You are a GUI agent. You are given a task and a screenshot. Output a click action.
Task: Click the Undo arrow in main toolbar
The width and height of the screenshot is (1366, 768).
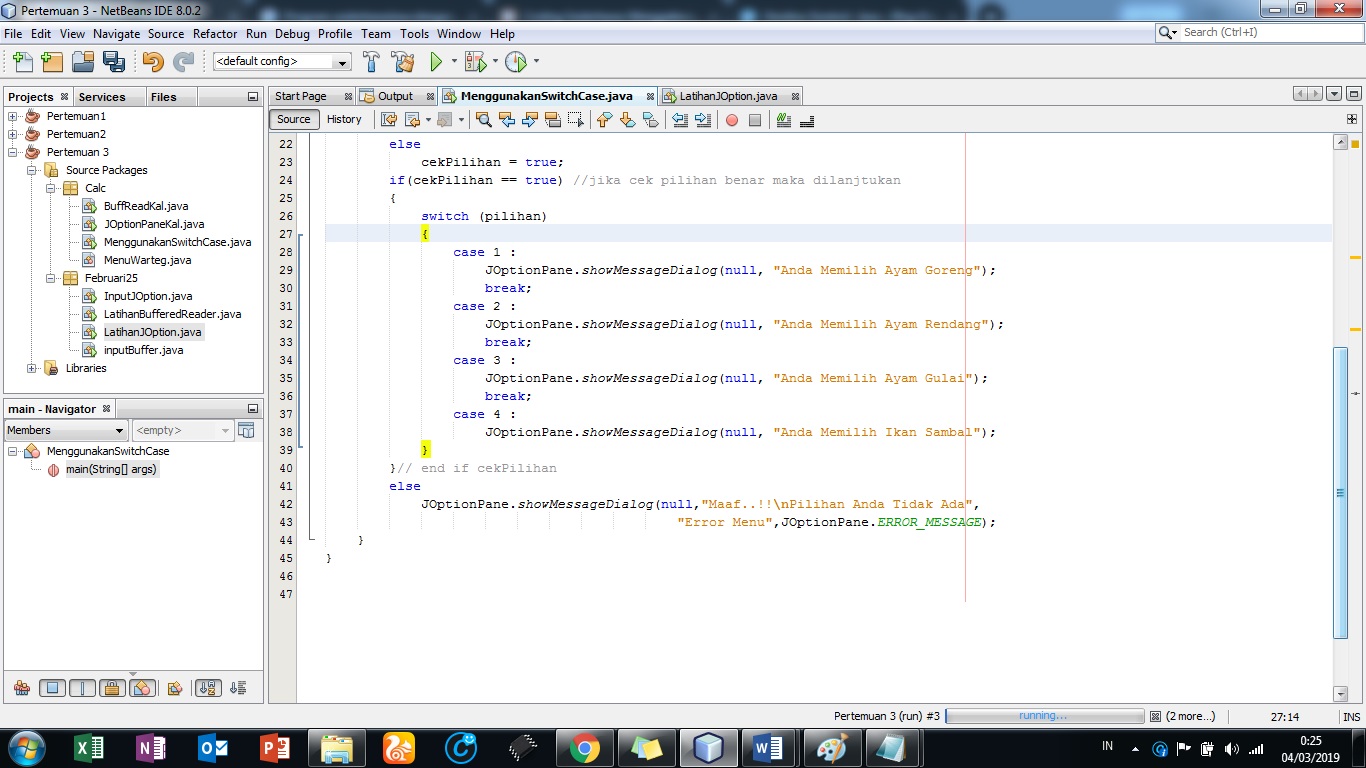pyautogui.click(x=152, y=62)
